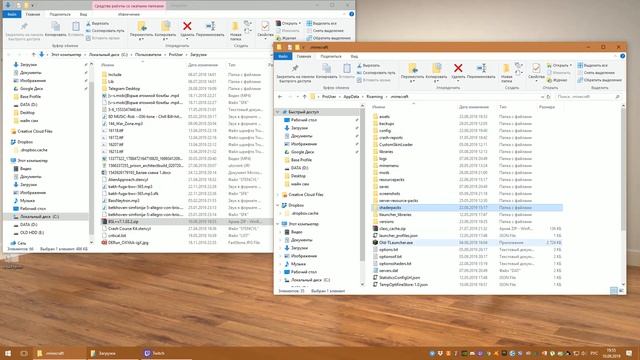
Task: Open Вид tab in Загрузки window
Action: click(x=83, y=14)
